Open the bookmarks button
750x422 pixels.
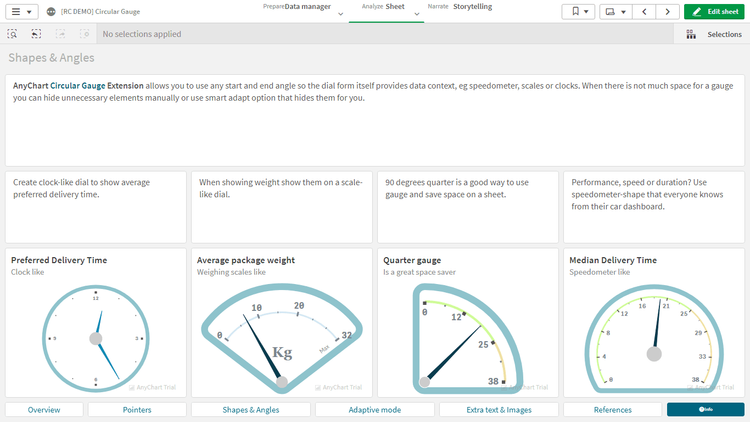(x=578, y=11)
